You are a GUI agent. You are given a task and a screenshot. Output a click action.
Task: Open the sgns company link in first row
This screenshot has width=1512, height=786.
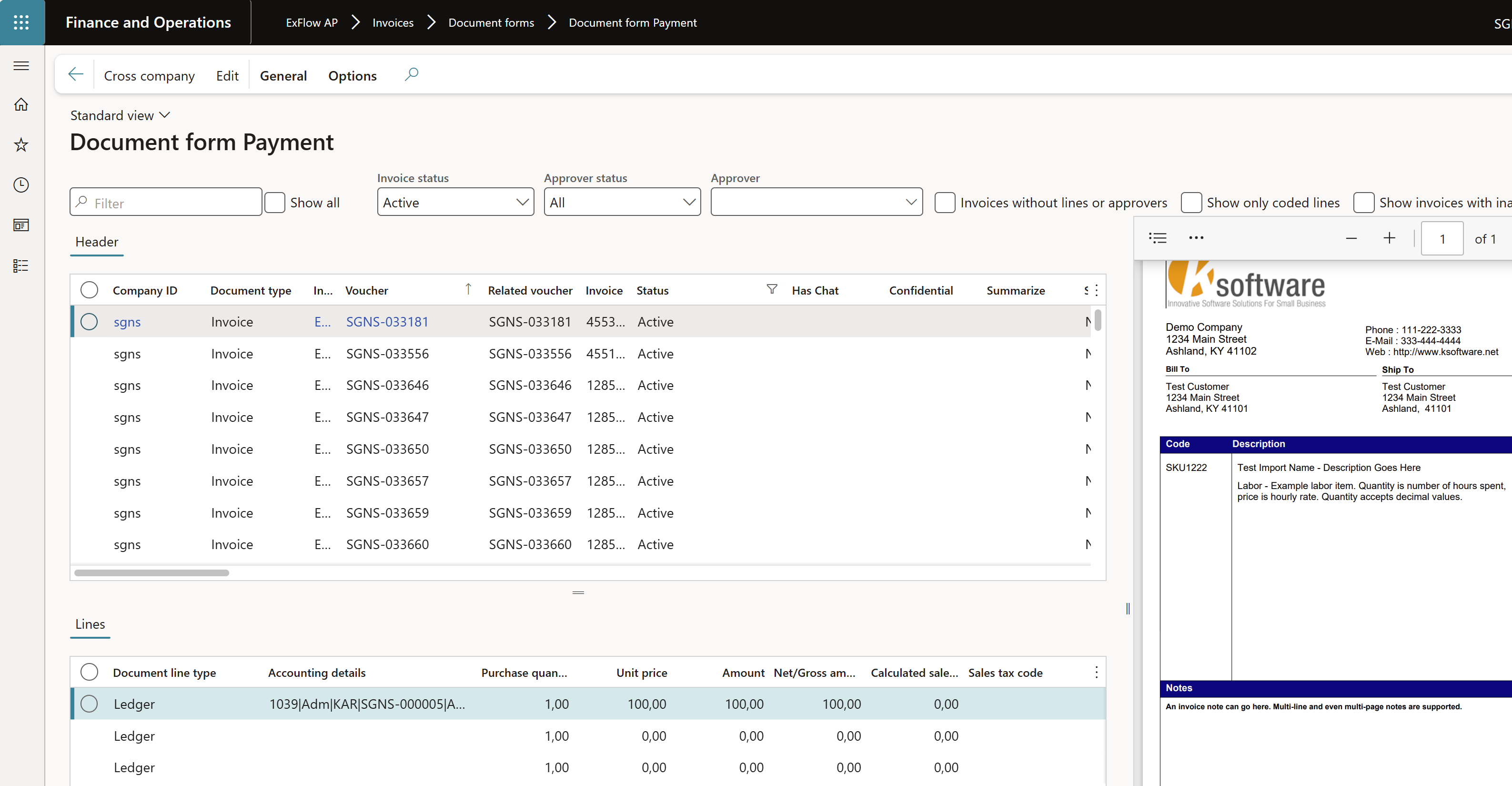[x=127, y=322]
